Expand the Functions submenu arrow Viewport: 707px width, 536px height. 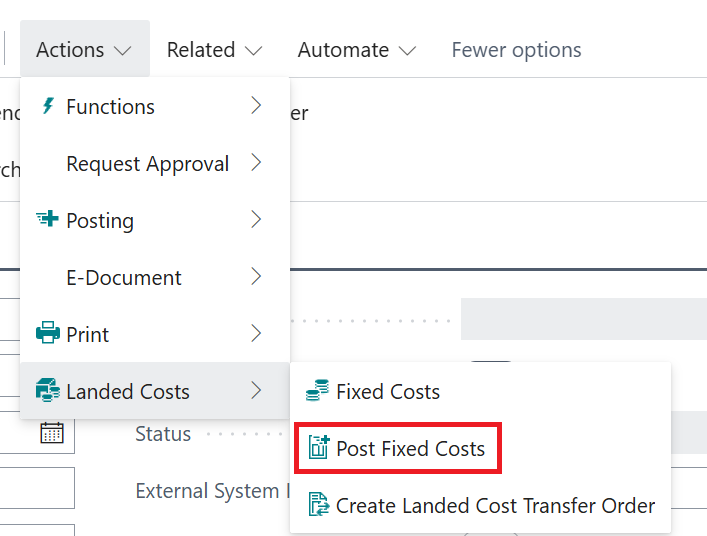(257, 106)
